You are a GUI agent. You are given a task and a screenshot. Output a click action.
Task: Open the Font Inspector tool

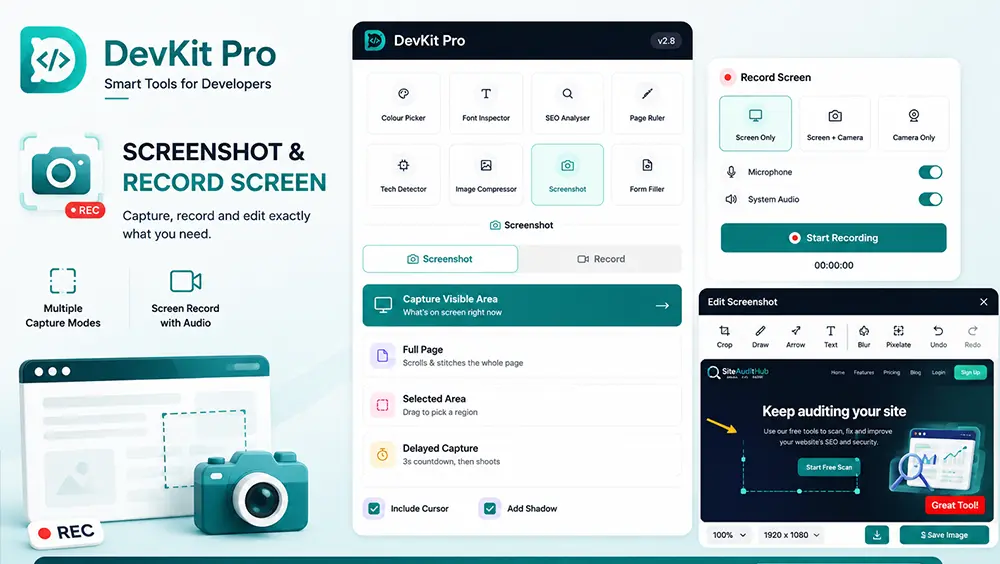pyautogui.click(x=486, y=103)
